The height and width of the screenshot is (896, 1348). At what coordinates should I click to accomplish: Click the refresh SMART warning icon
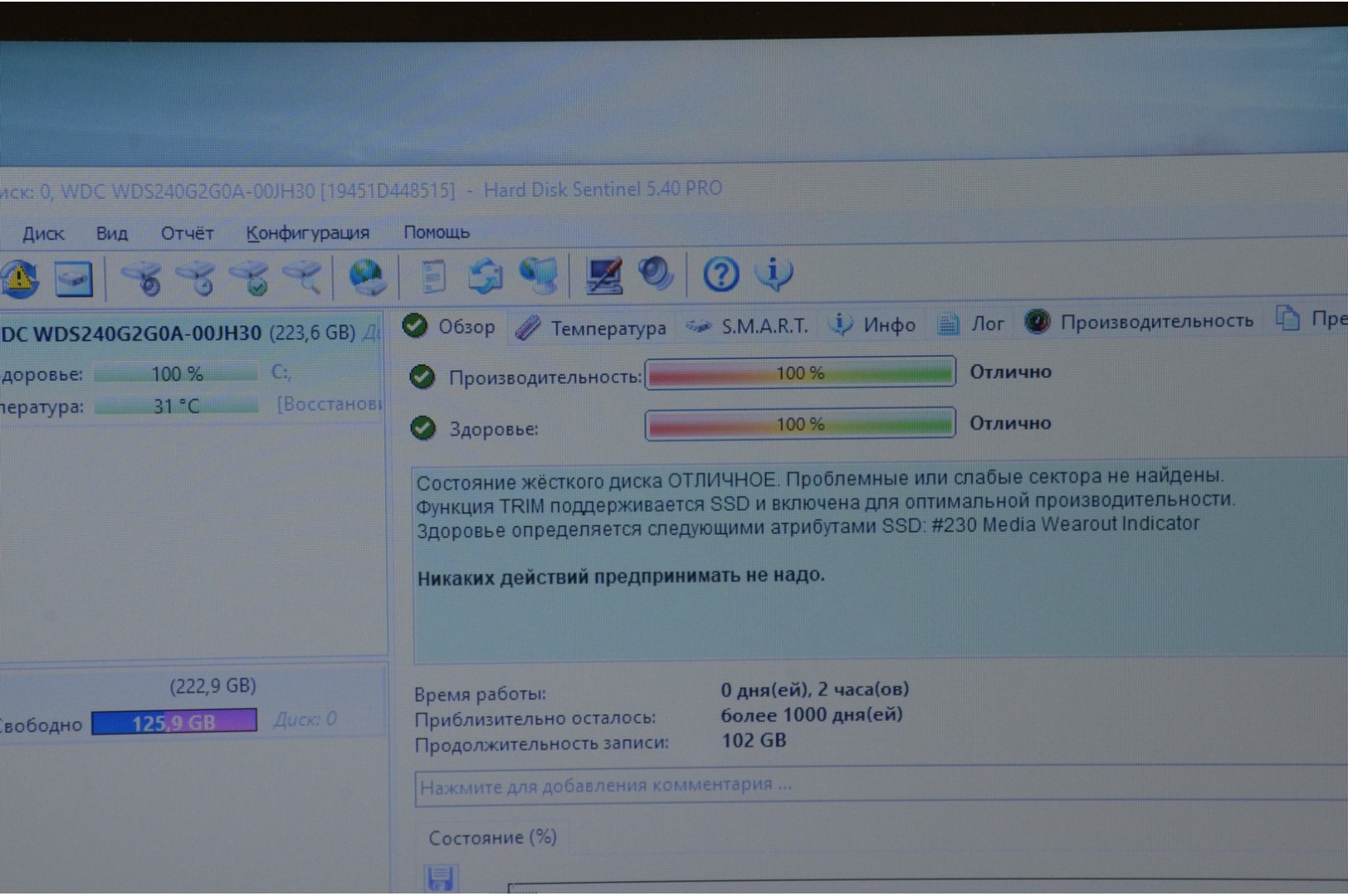pos(20,280)
